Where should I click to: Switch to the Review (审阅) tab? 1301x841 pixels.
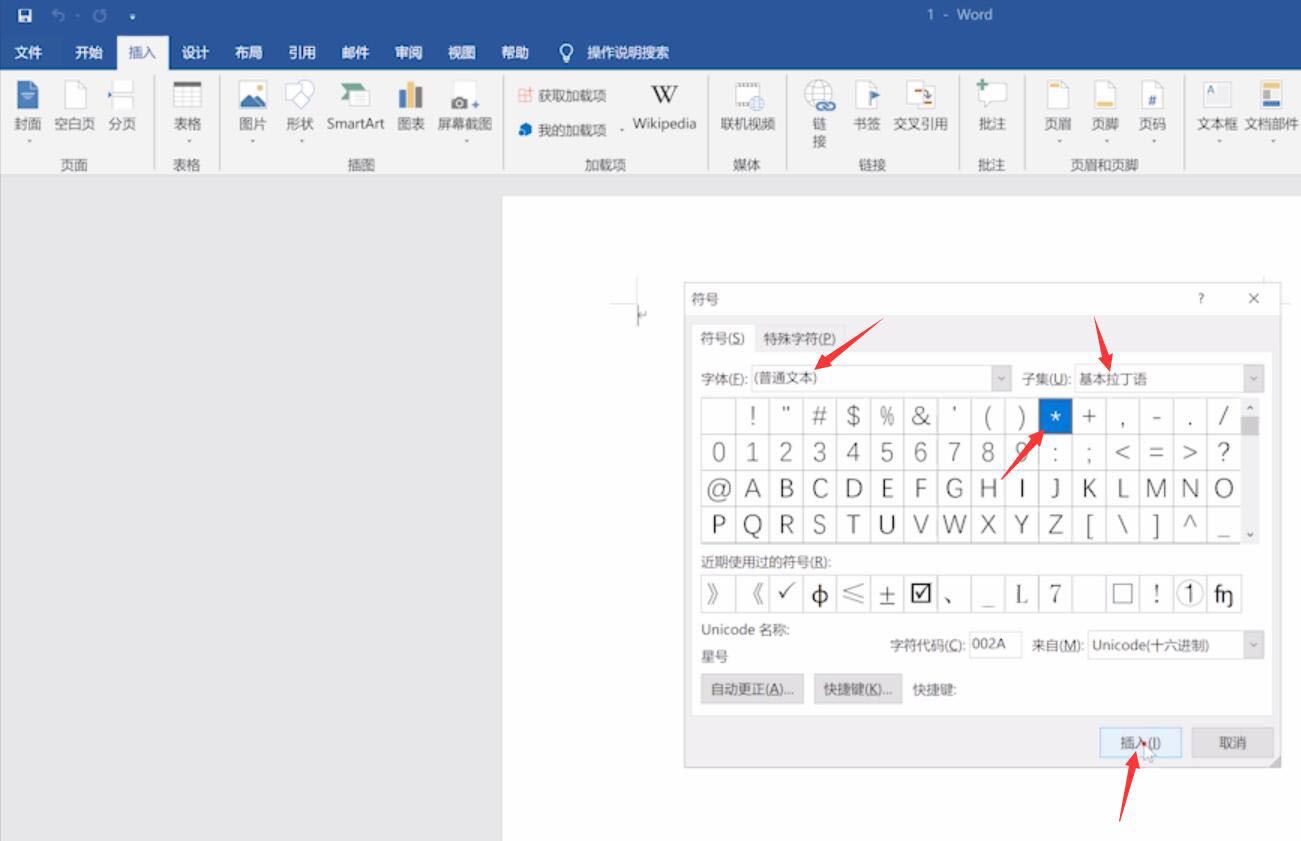coord(408,52)
